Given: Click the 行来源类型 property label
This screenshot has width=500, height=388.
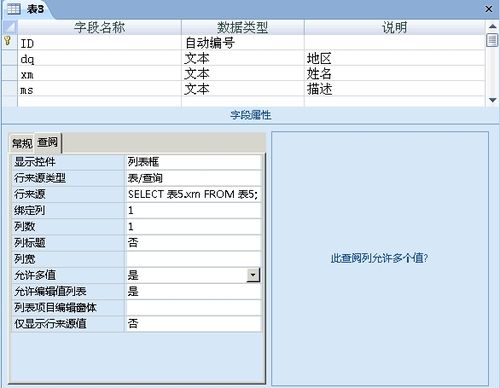Looking at the screenshot, I should tap(68, 178).
